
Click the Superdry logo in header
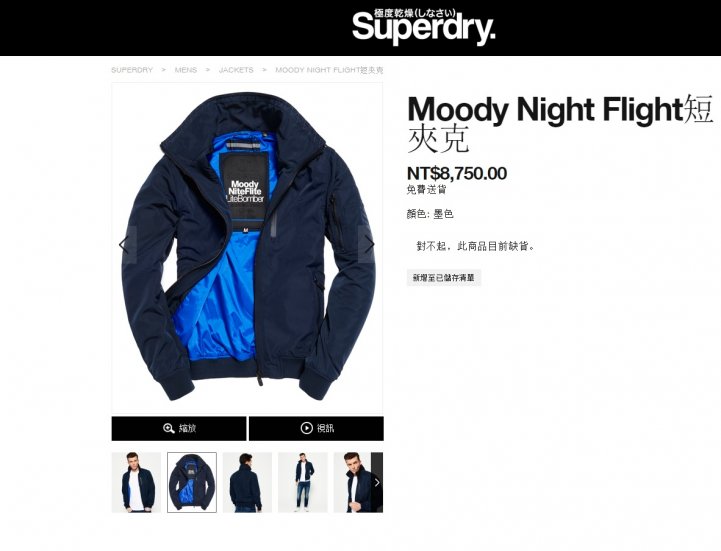click(423, 27)
